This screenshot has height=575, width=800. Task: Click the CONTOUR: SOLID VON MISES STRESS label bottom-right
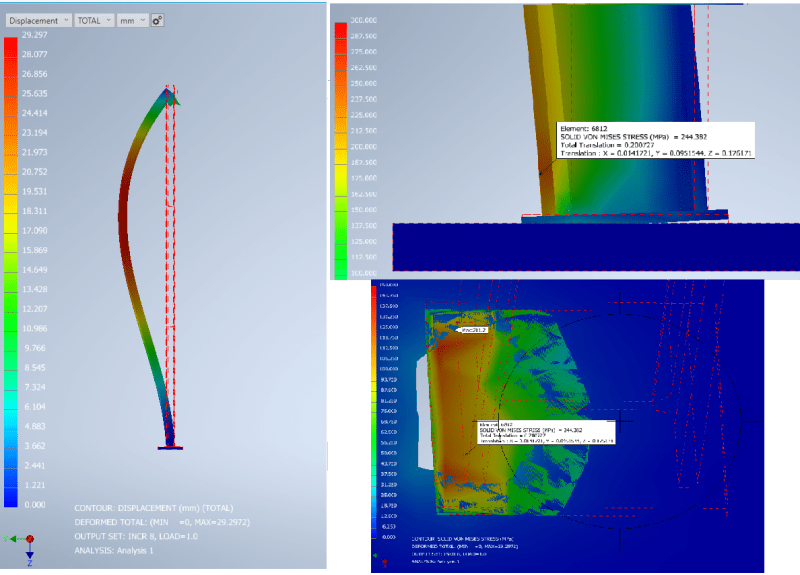point(462,539)
